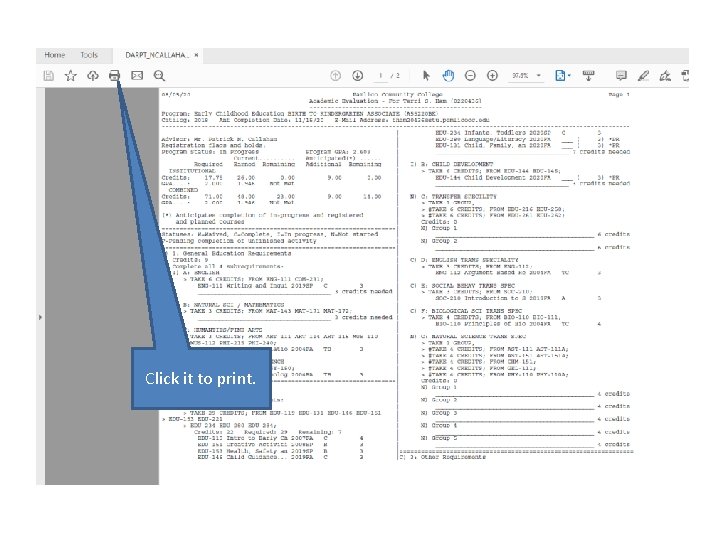
Task: Open the sign document pen tool
Action: pos(665,76)
